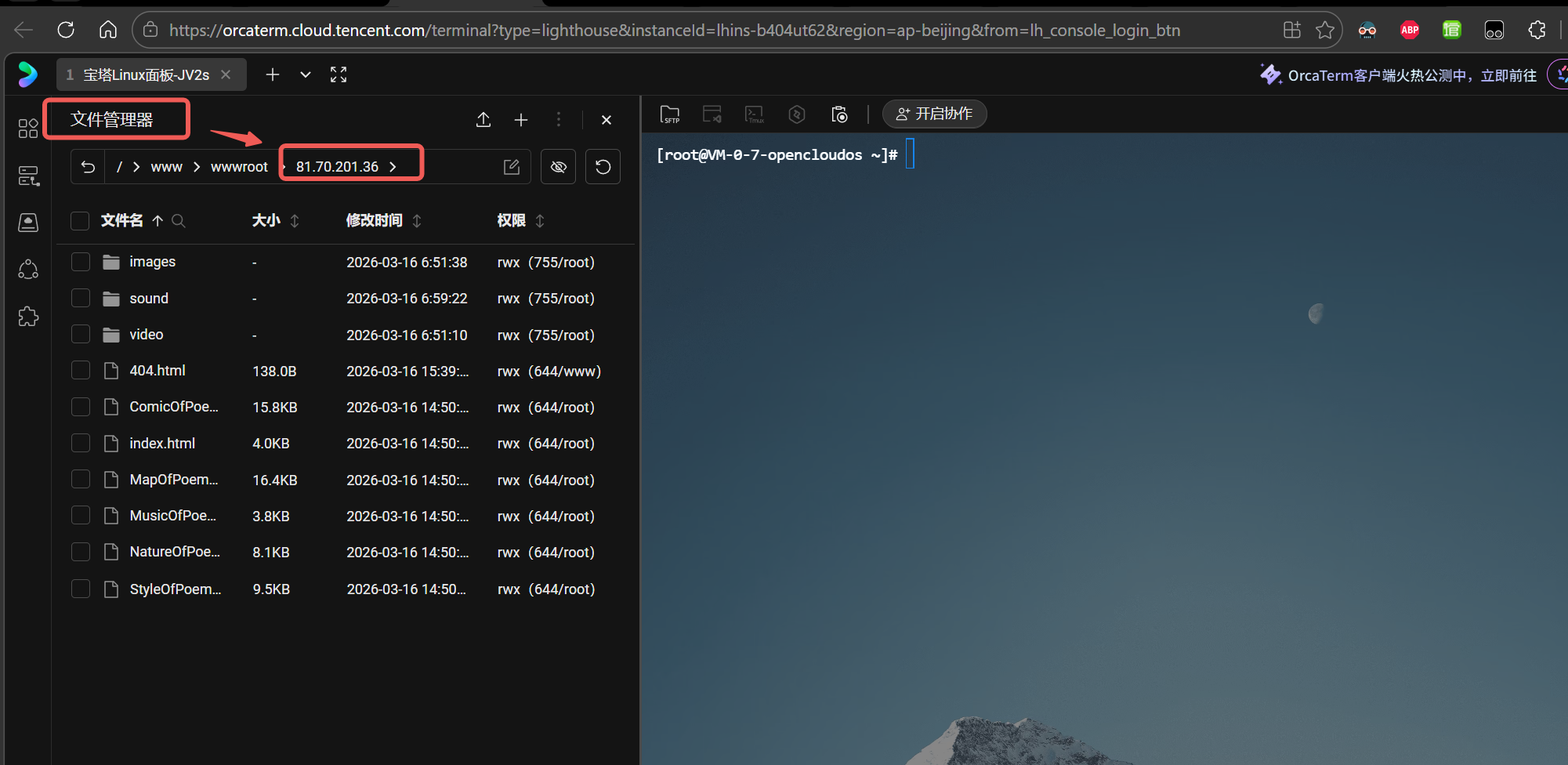Open the ABP adblock extension icon
Screen dimensions: 1568x765
click(1410, 30)
